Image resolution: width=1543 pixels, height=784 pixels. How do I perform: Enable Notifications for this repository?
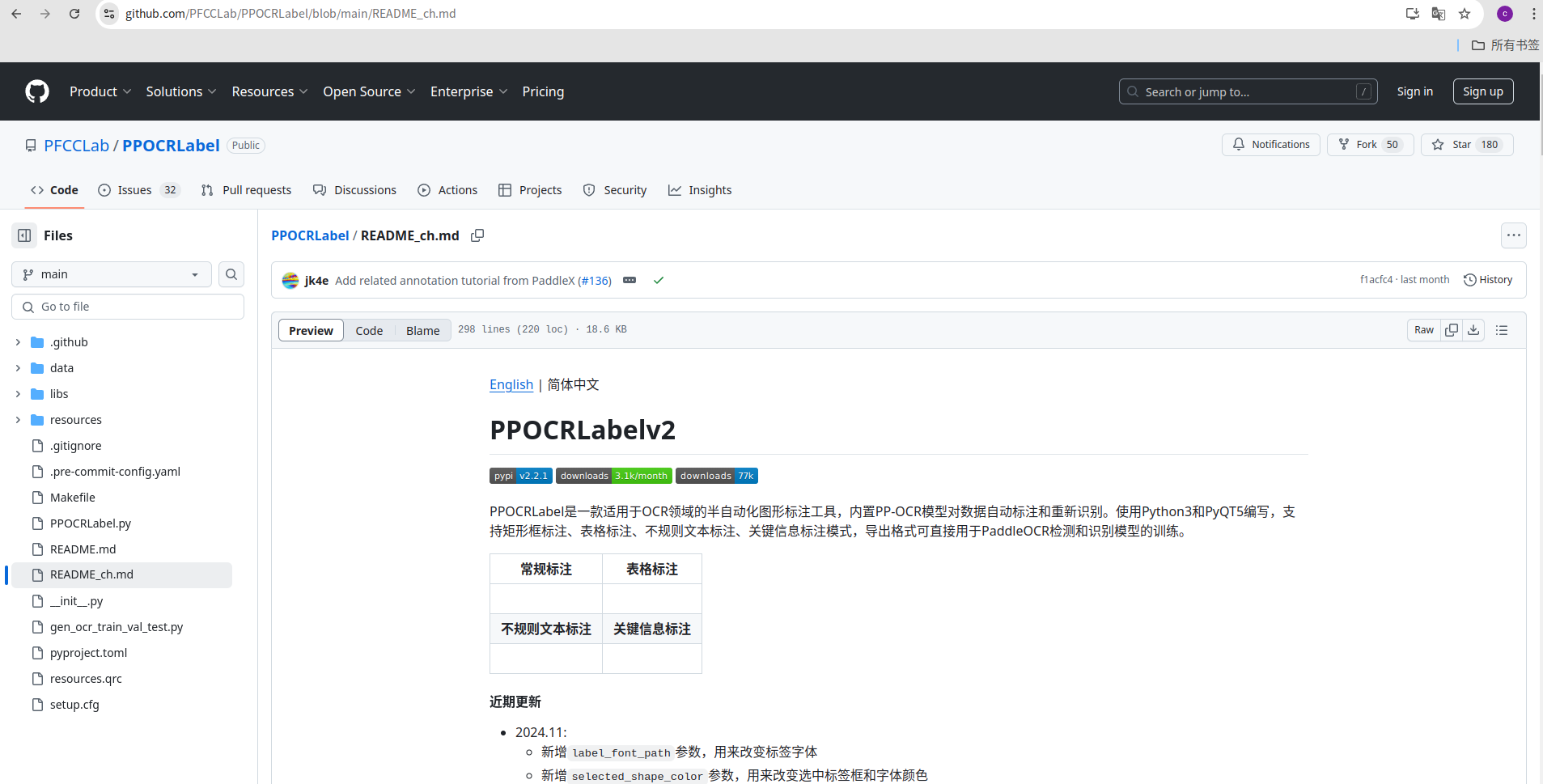pos(1270,144)
